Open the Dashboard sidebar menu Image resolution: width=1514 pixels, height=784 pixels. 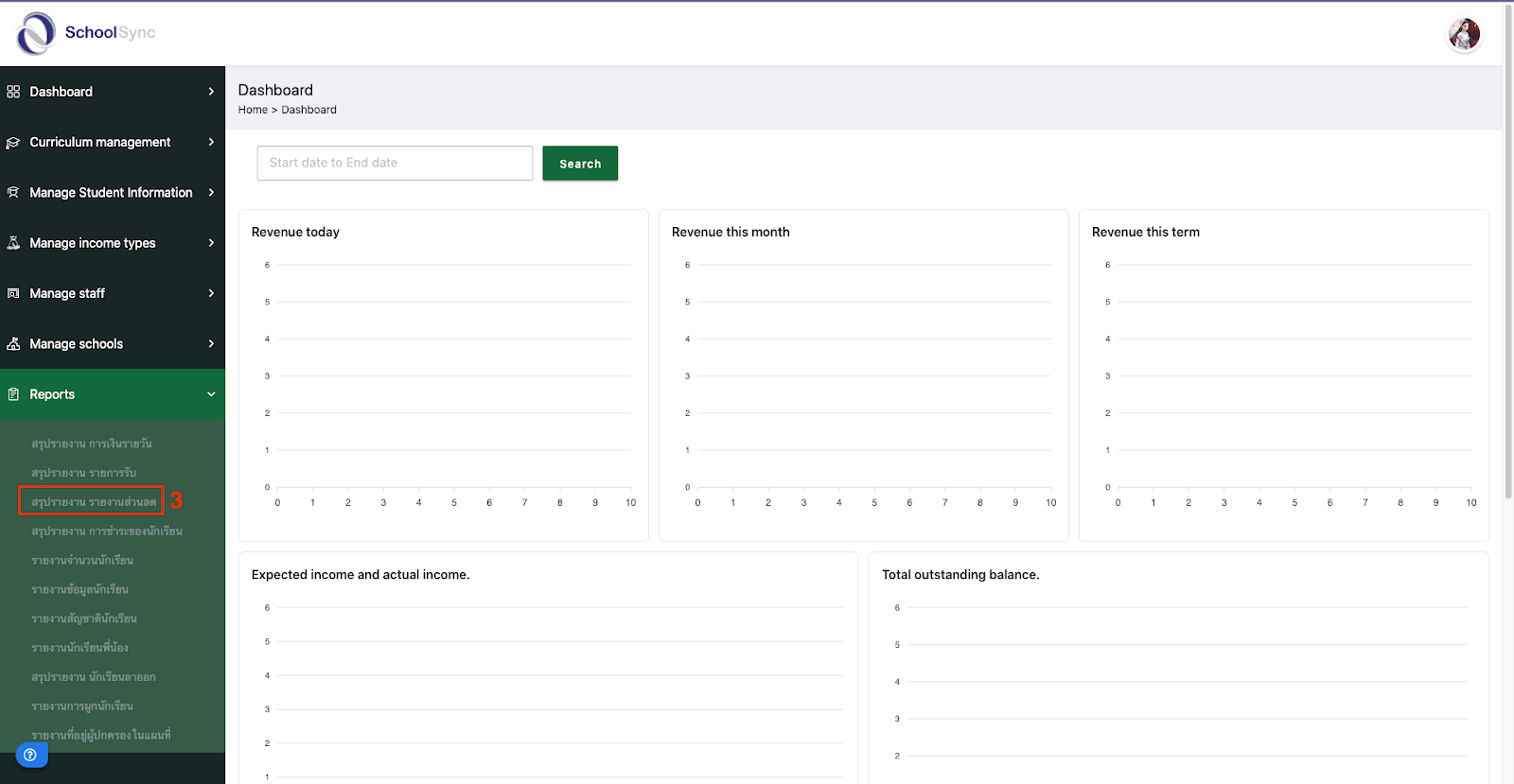(x=113, y=92)
